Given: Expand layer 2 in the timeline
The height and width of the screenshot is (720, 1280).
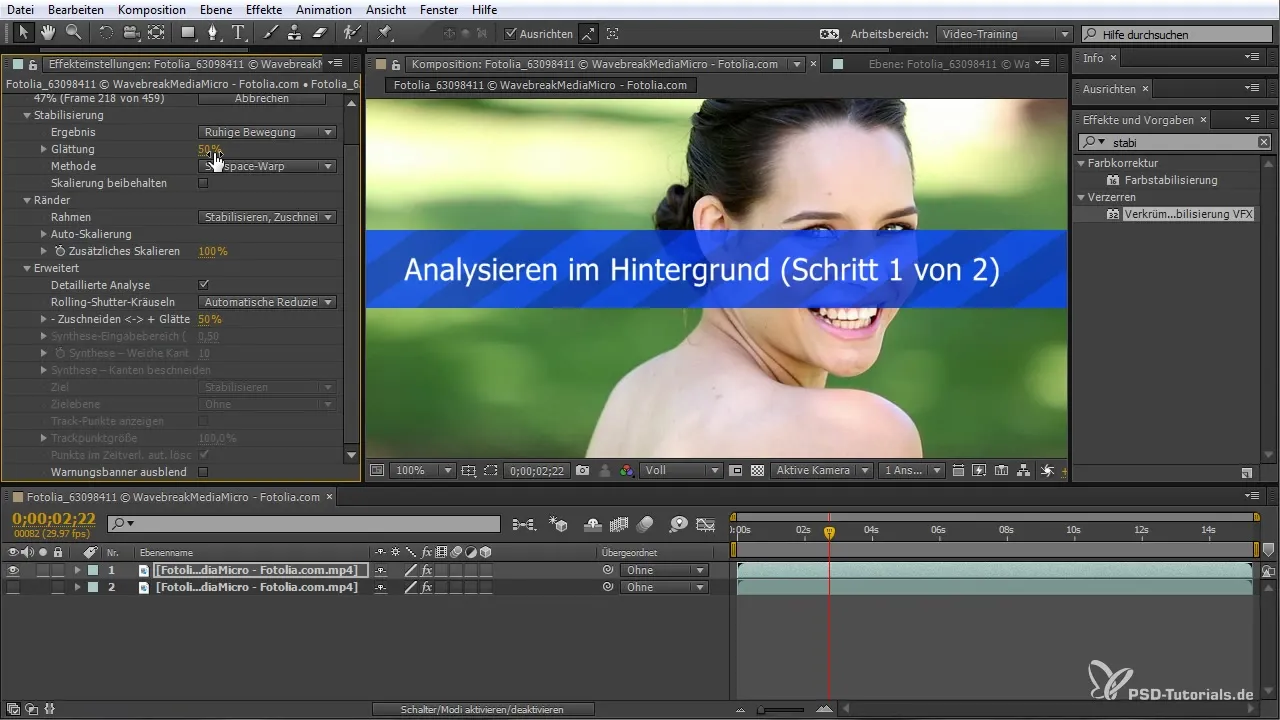Looking at the screenshot, I should 77,587.
